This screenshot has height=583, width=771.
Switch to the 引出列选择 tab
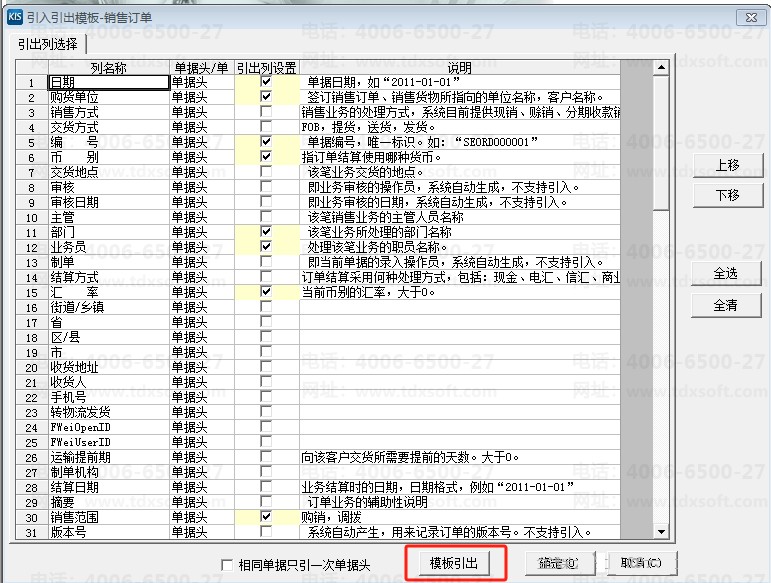(x=48, y=44)
